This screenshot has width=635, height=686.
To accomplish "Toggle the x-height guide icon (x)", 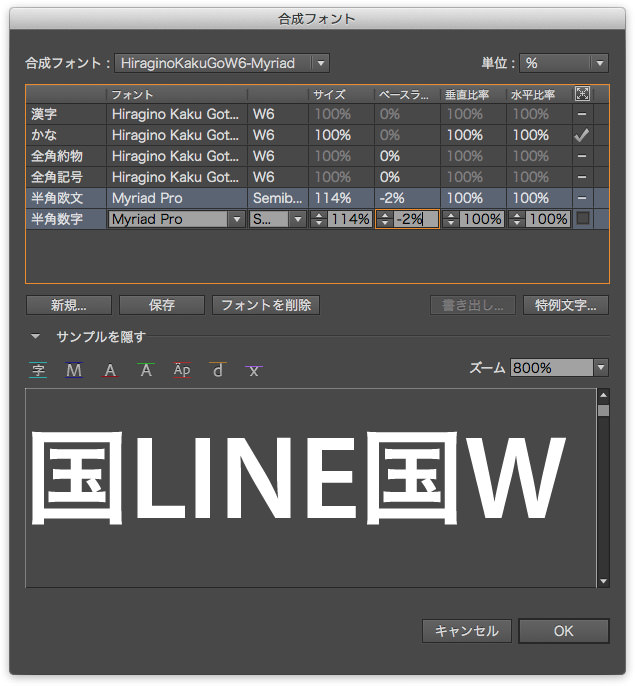I will pos(253,371).
